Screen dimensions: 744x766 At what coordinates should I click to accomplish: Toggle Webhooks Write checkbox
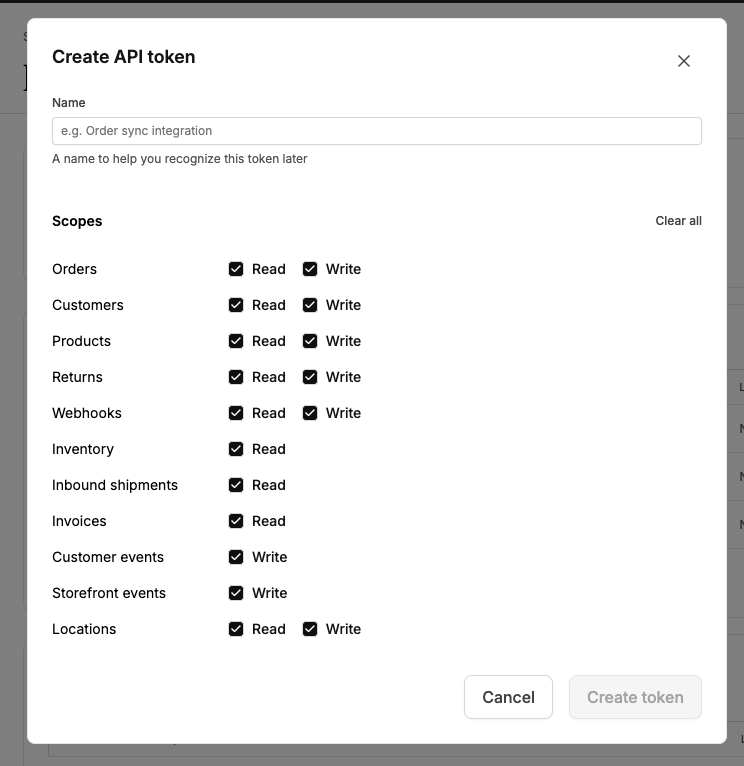point(310,413)
